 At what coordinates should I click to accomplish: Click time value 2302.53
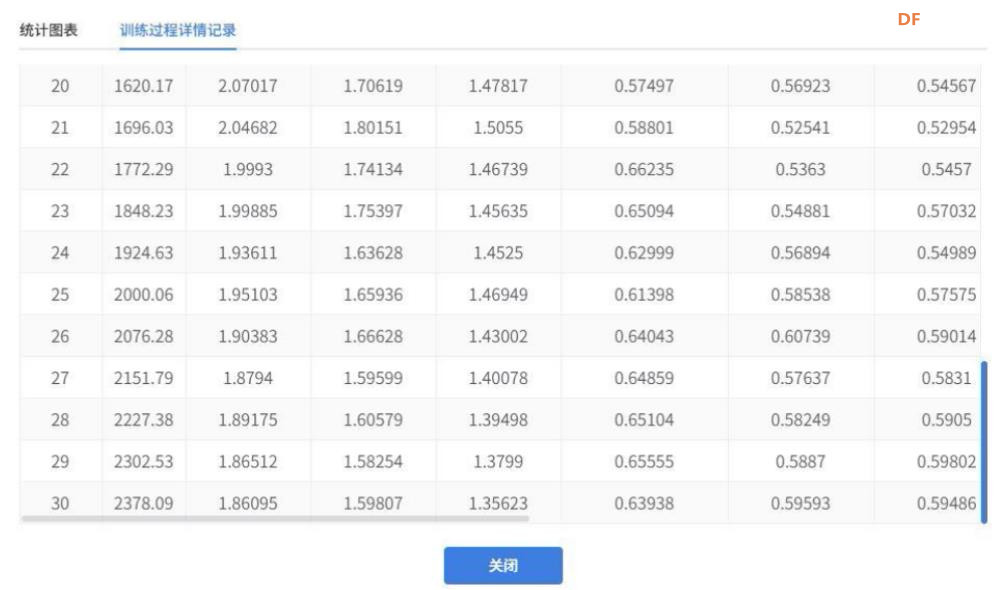[144, 461]
